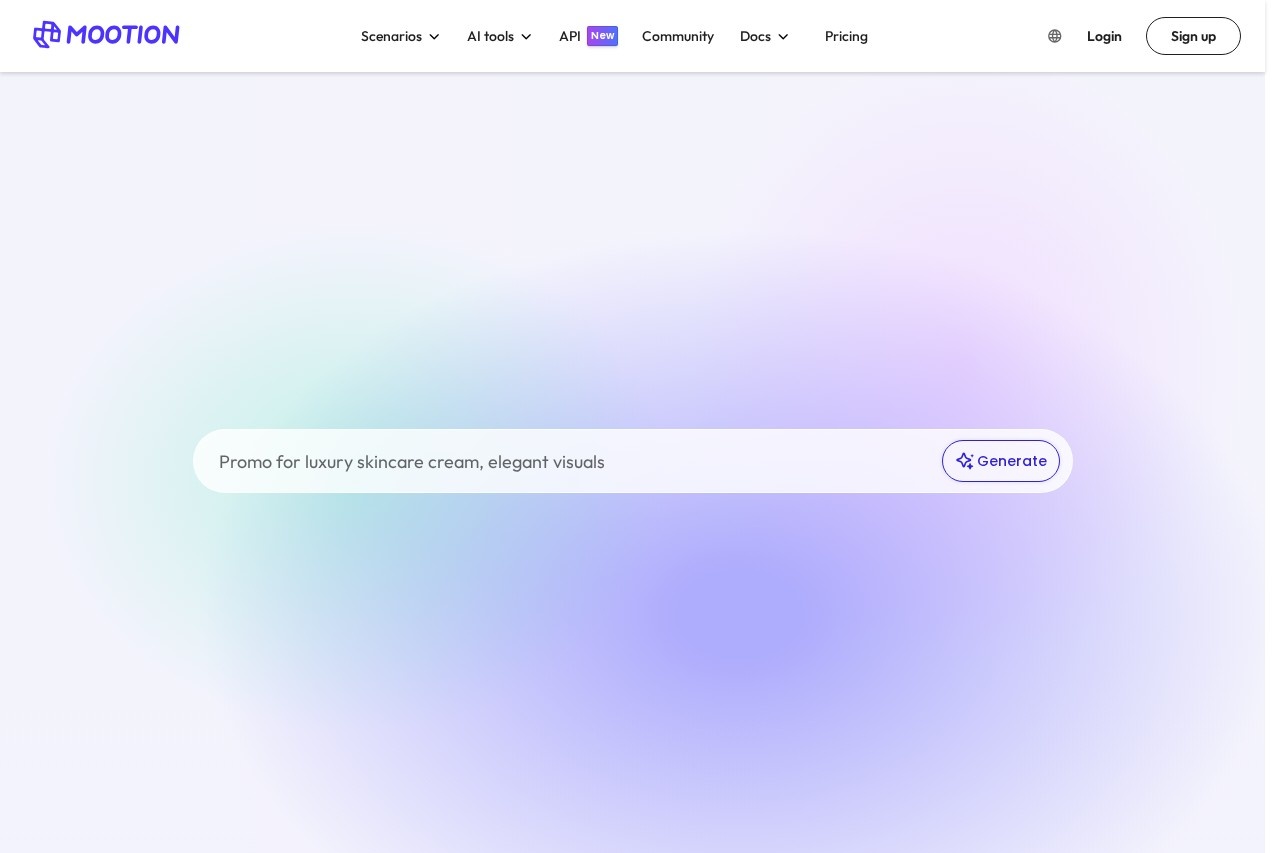
Task: Expand the chevron next to Scenarios
Action: pos(434,37)
